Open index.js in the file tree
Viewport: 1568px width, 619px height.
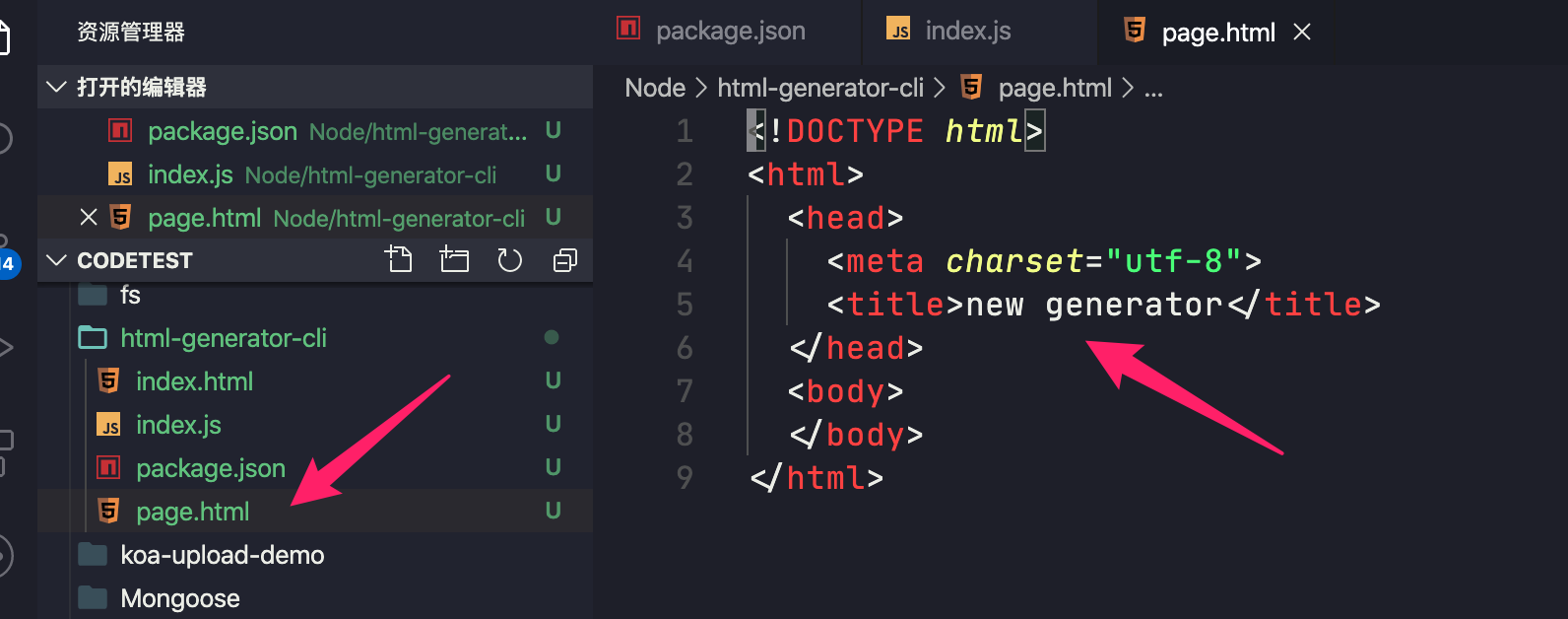tap(315, 424)
